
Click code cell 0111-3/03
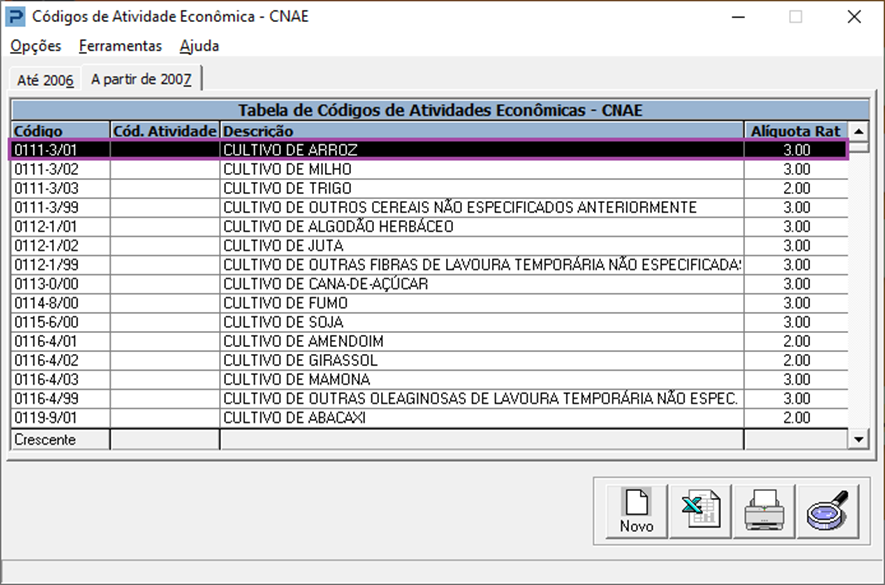[60, 188]
